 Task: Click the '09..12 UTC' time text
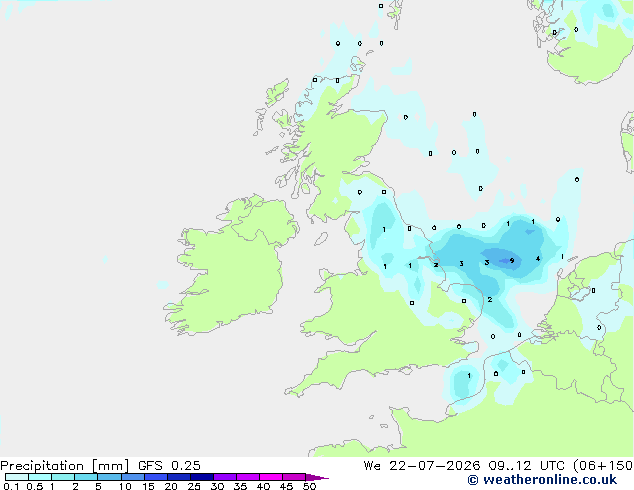526,466
